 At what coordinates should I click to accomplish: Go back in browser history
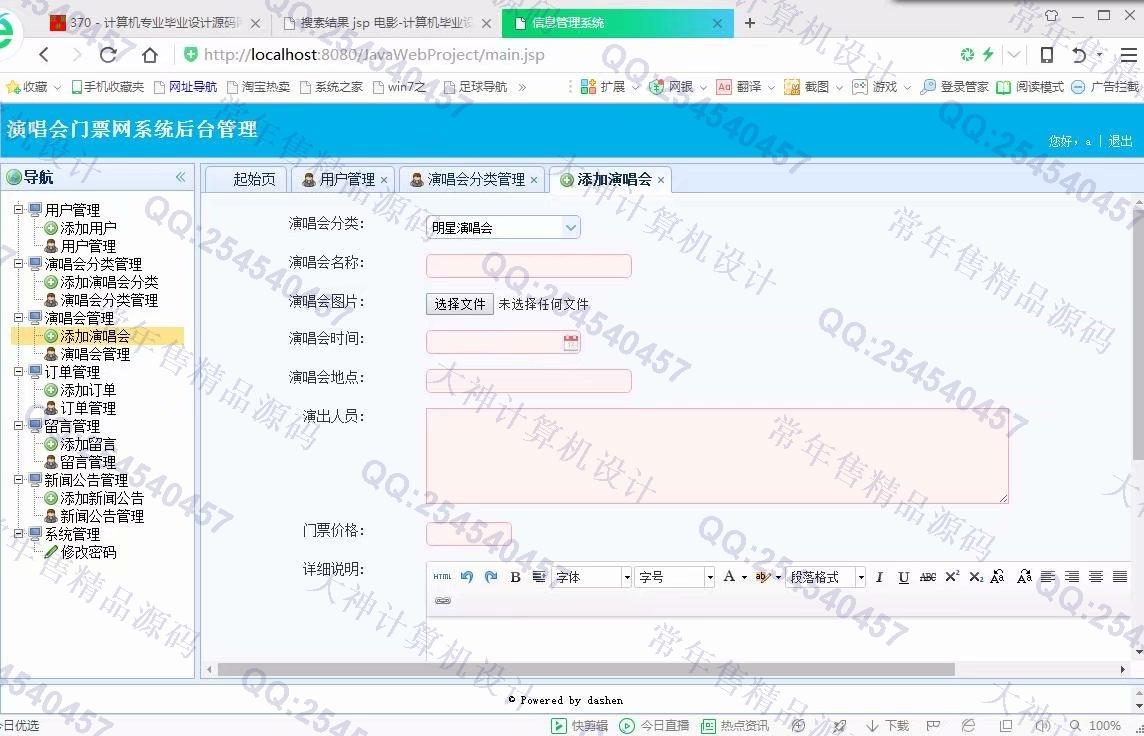(45, 55)
